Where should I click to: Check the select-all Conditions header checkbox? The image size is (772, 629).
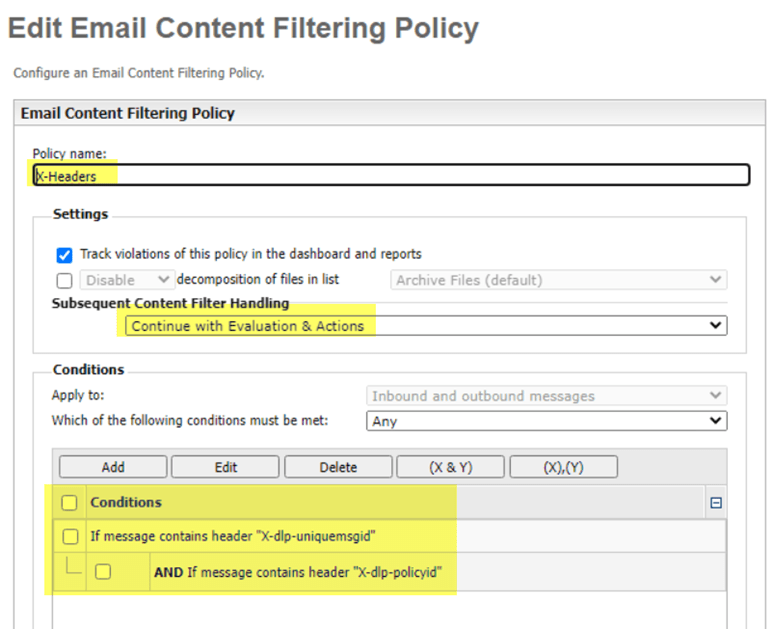click(x=70, y=502)
